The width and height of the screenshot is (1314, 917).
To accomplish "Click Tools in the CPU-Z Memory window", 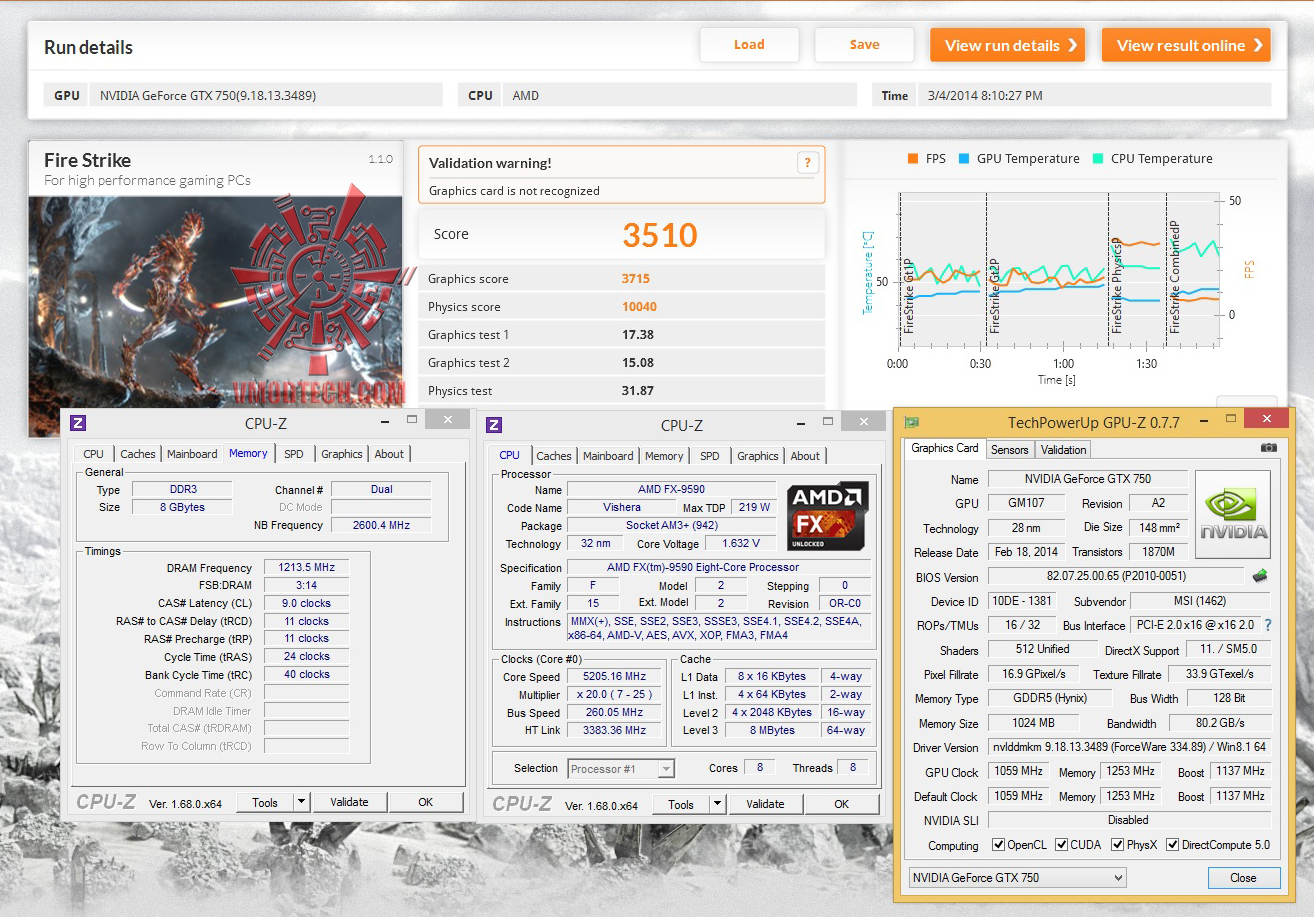I will [x=265, y=802].
